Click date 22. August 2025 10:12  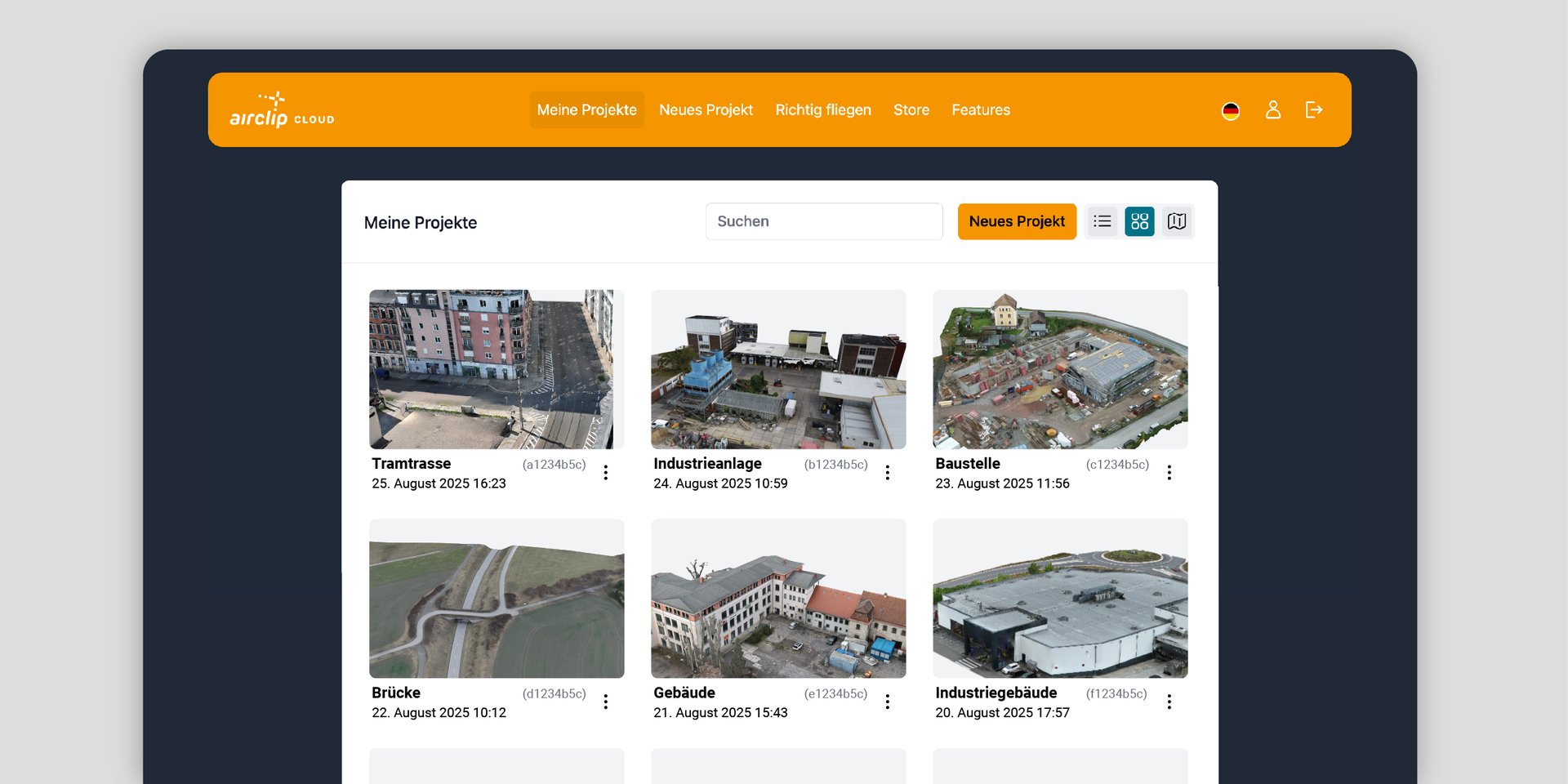pyautogui.click(x=439, y=713)
